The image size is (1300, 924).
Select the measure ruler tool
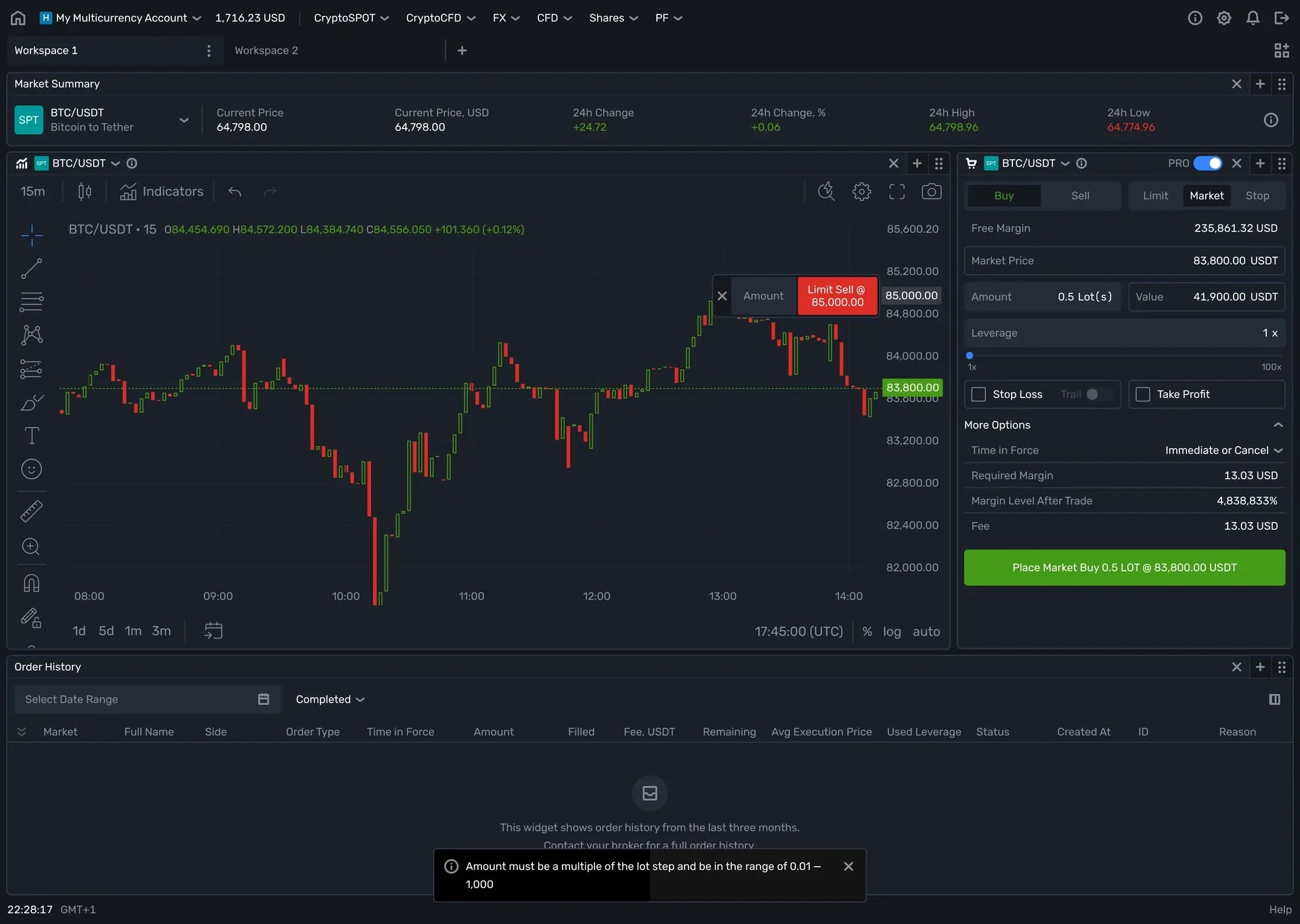(31, 511)
